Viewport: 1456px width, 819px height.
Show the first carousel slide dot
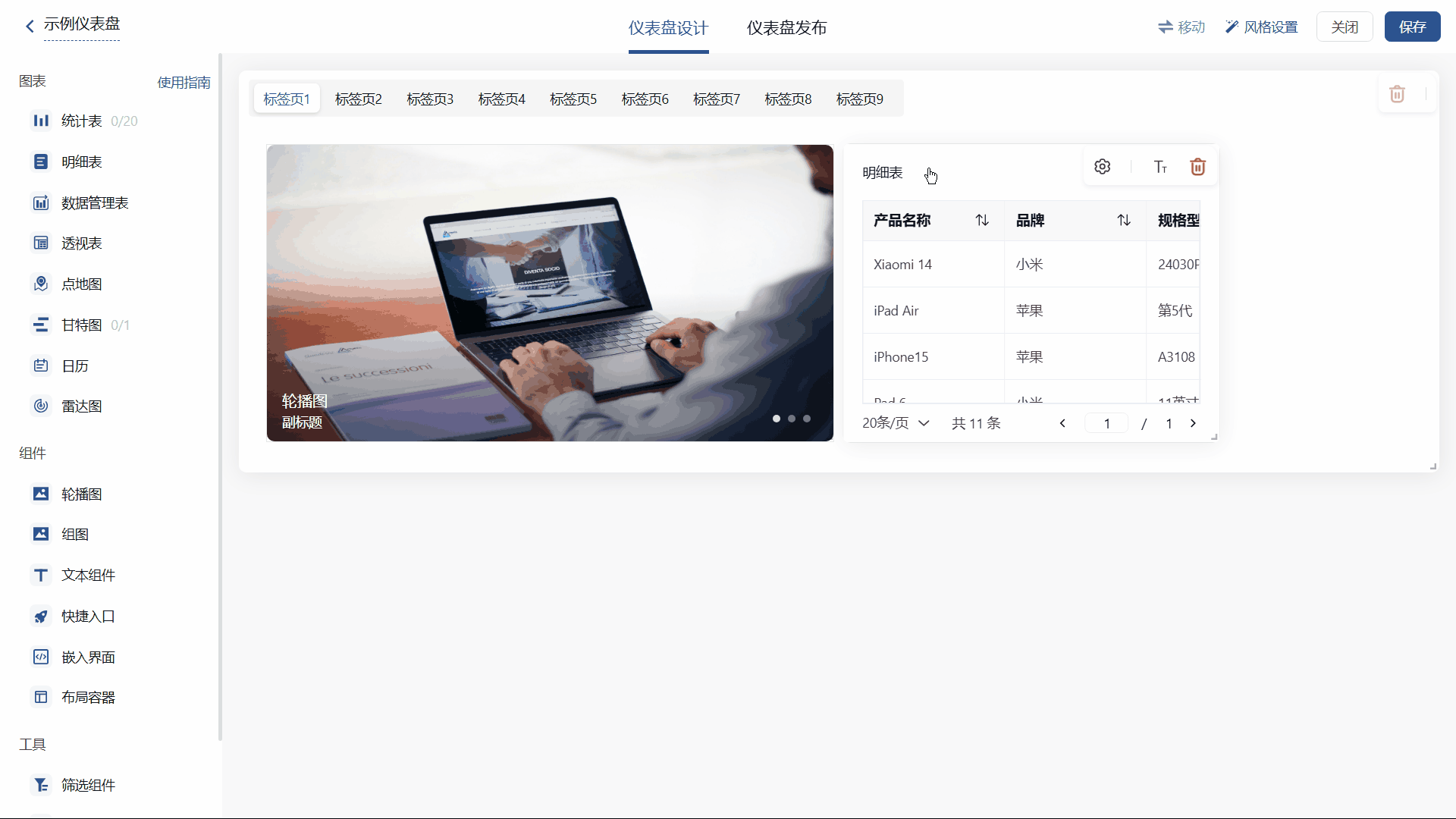click(776, 419)
